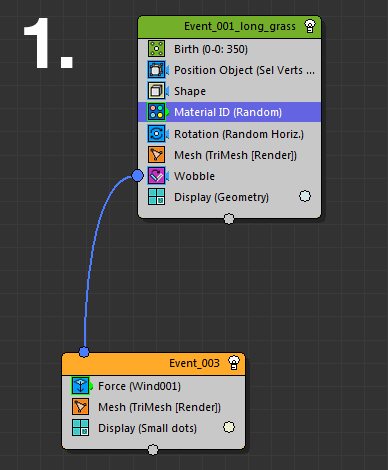This screenshot has height=470, width=388.
Task: Select the Event_003 title bar
Action: tap(154, 363)
